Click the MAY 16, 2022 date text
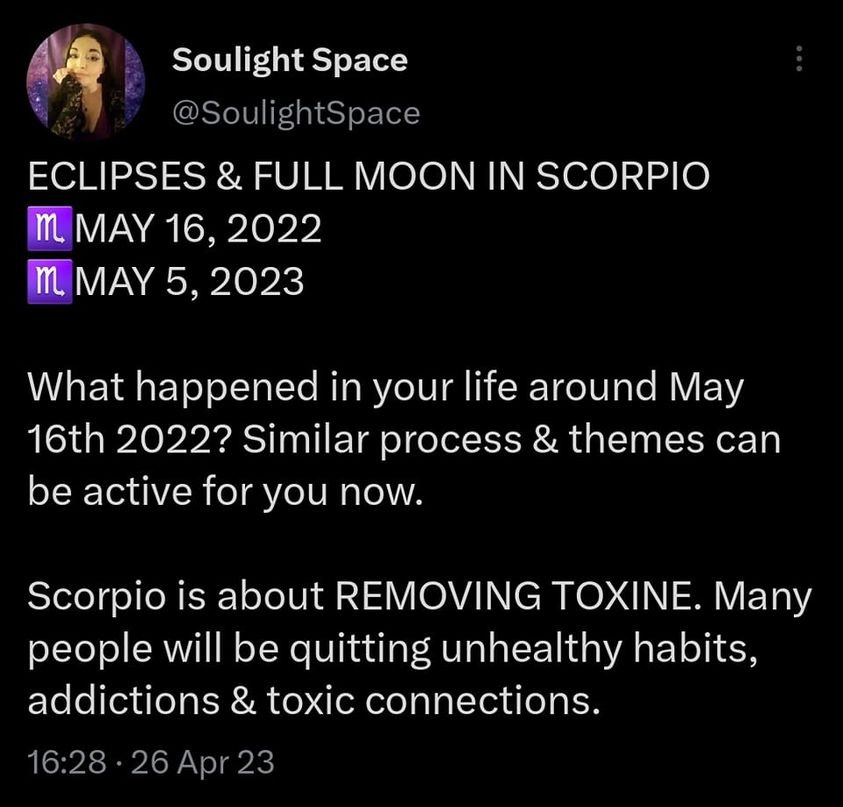 point(198,228)
